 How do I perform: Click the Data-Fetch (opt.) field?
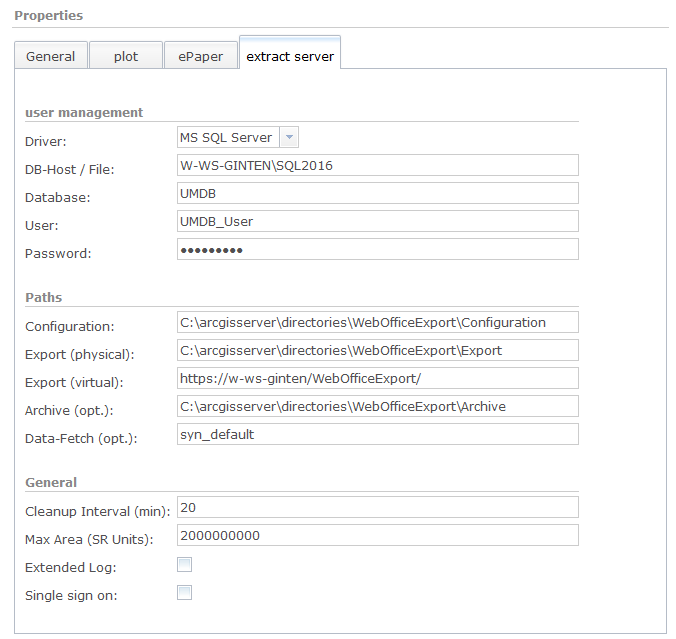(378, 434)
